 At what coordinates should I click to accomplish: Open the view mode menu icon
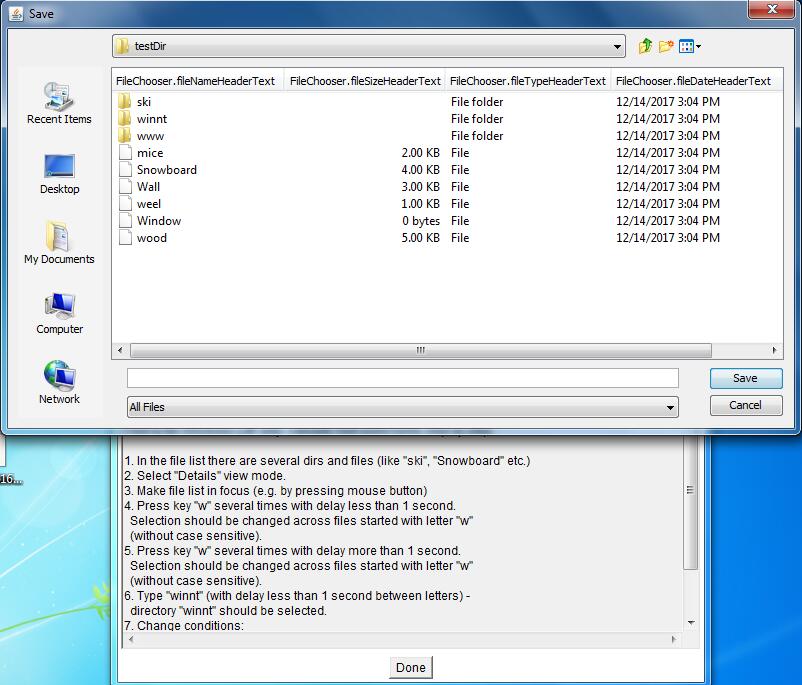[689, 46]
